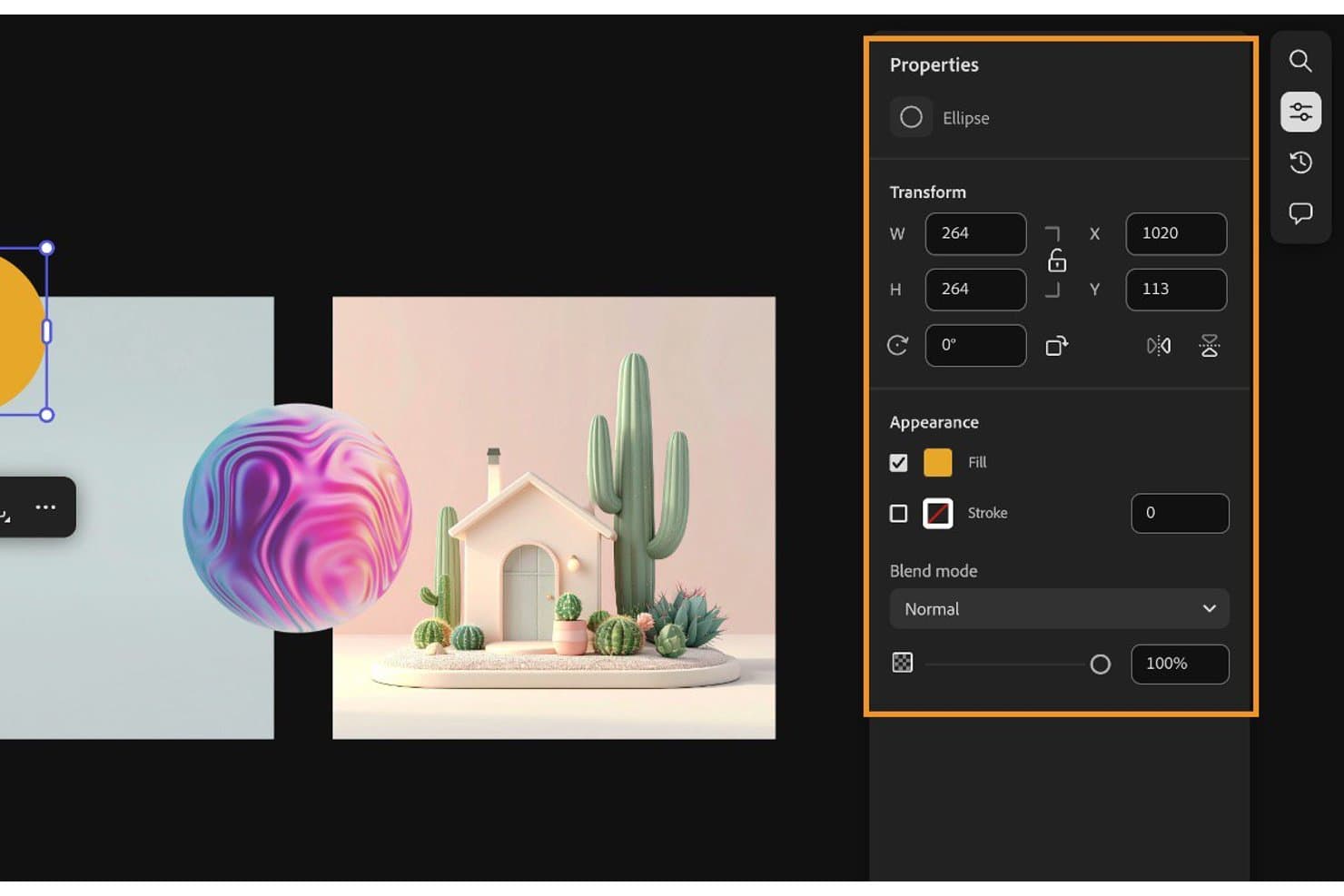The height and width of the screenshot is (896, 1344).
Task: Select the cactus house image on canvas
Action: point(554,517)
